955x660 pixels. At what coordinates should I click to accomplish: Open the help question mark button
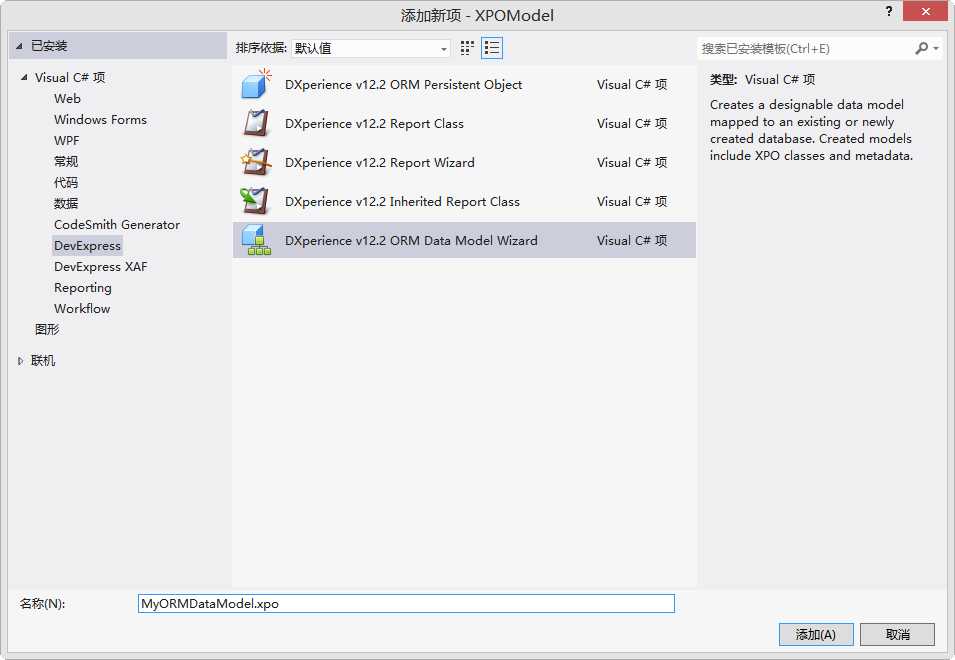(x=889, y=11)
